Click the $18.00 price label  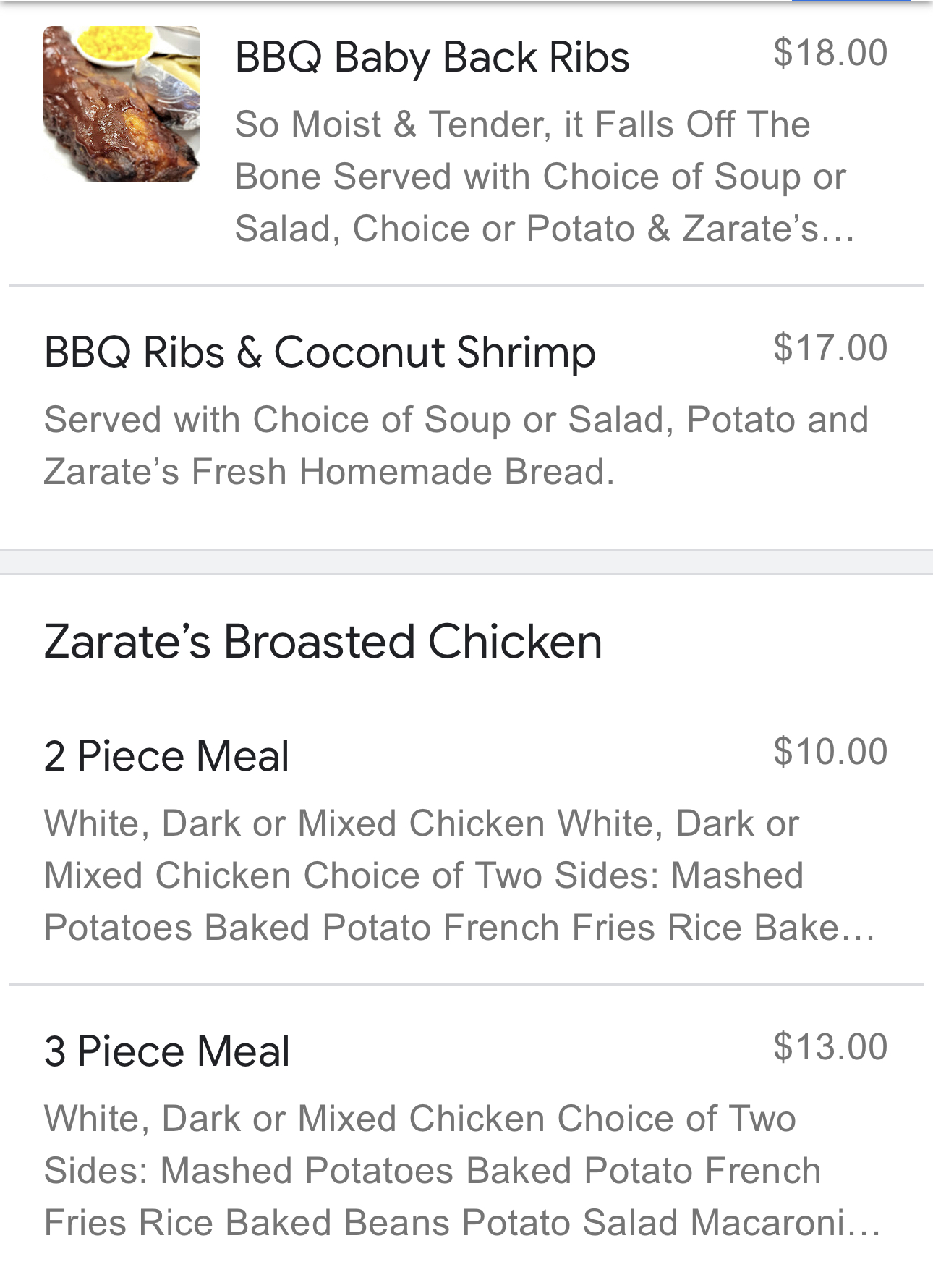pyautogui.click(x=830, y=53)
